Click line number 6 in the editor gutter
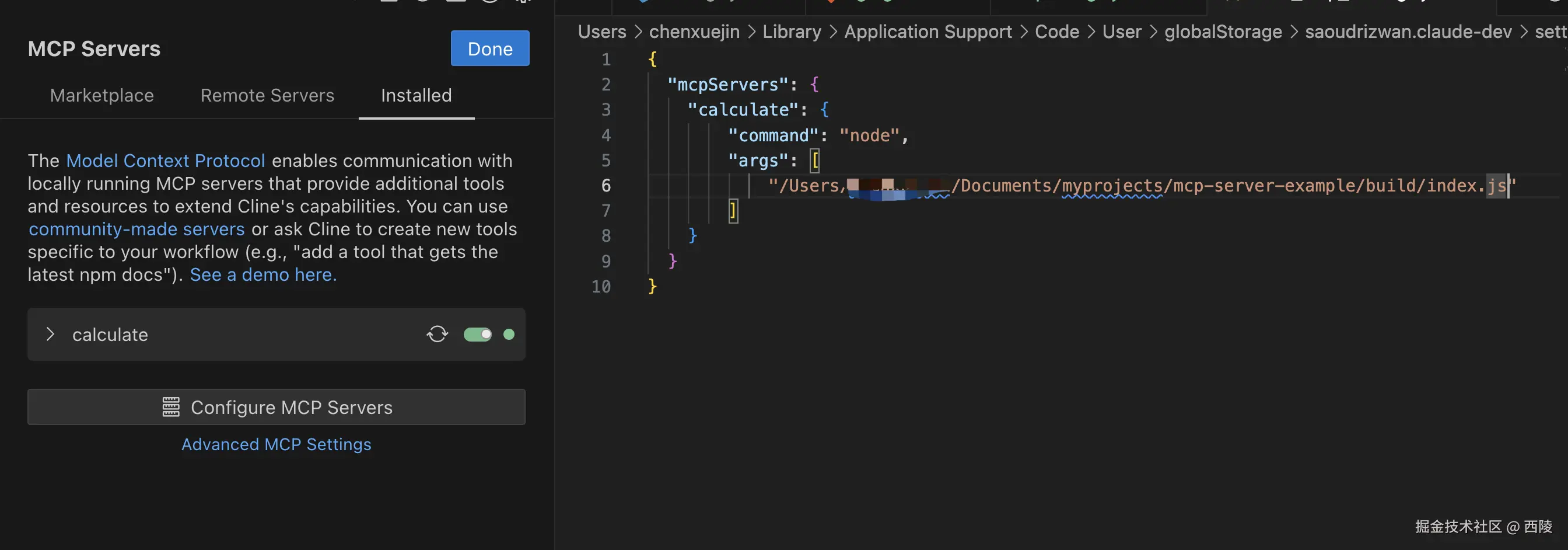Image resolution: width=1568 pixels, height=550 pixels. (605, 186)
